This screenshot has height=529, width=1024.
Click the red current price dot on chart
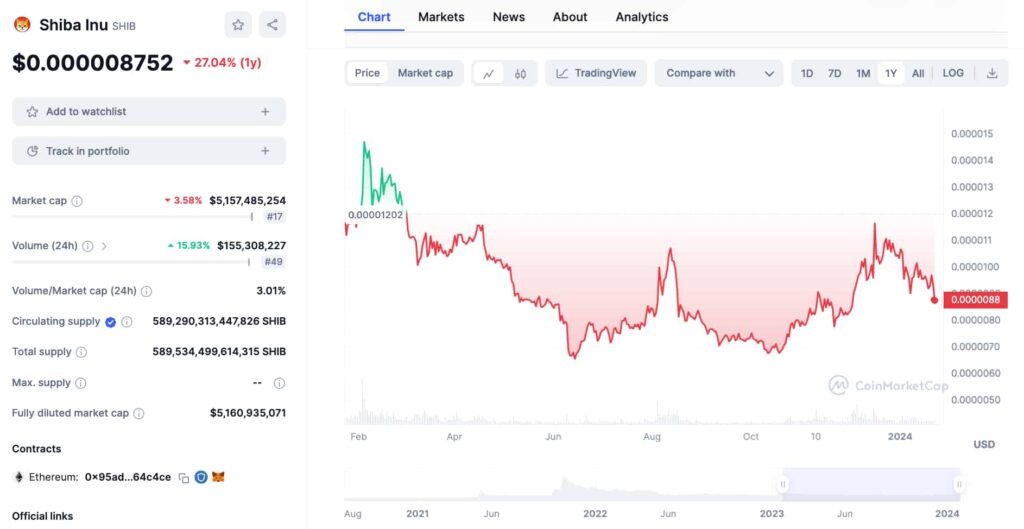[935, 300]
